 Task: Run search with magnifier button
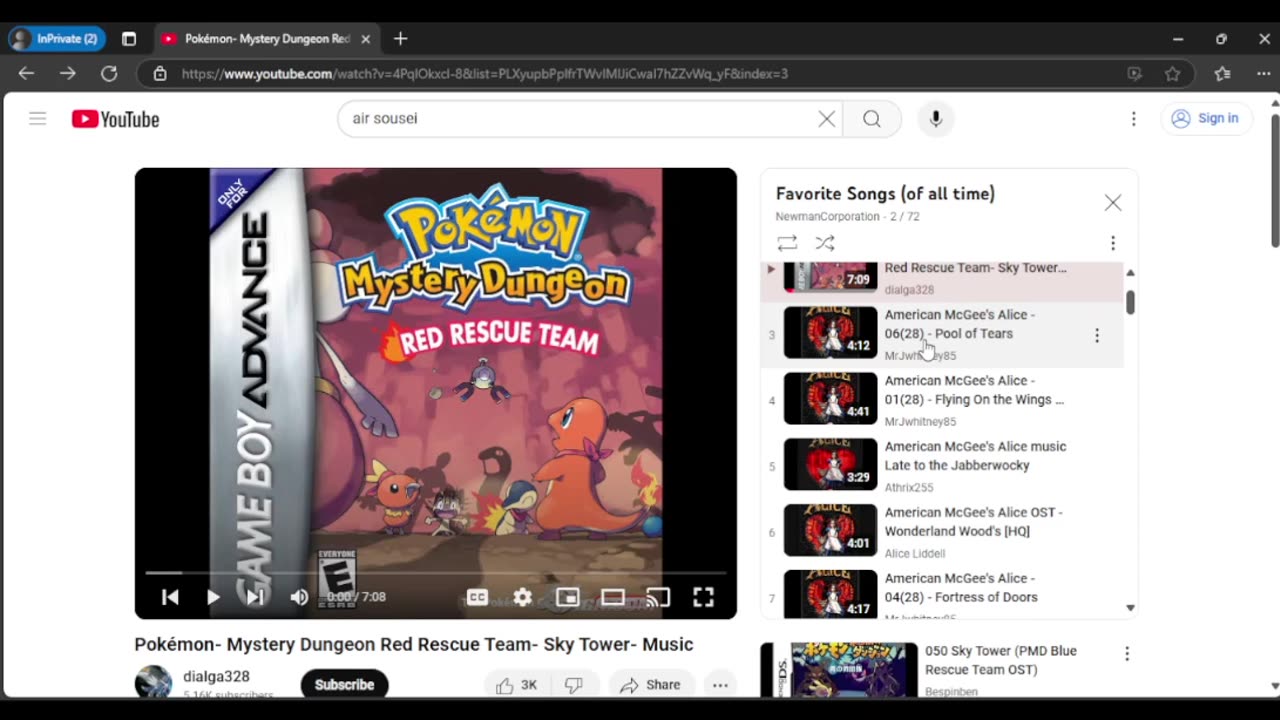point(872,119)
